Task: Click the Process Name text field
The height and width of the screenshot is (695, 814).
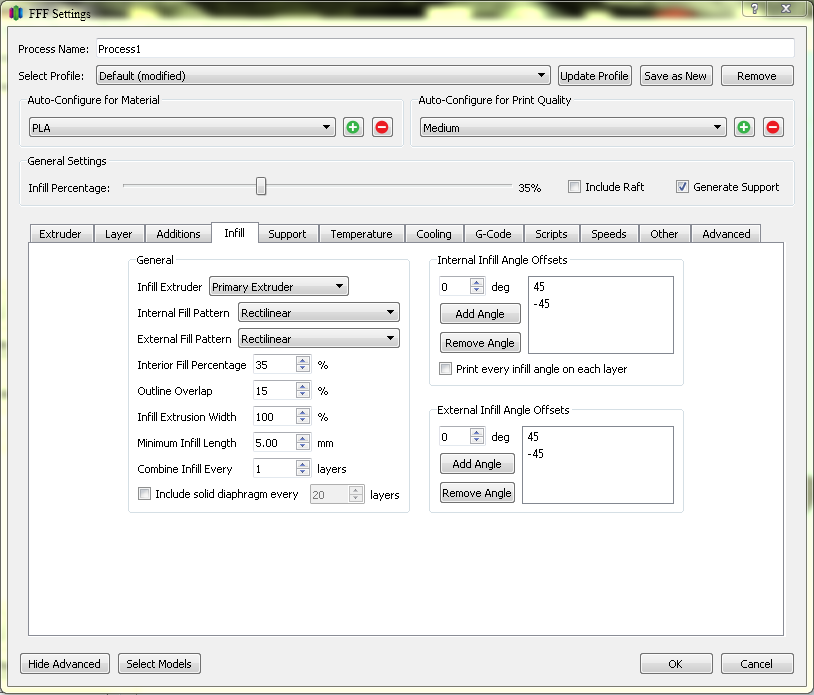Action: 444,49
